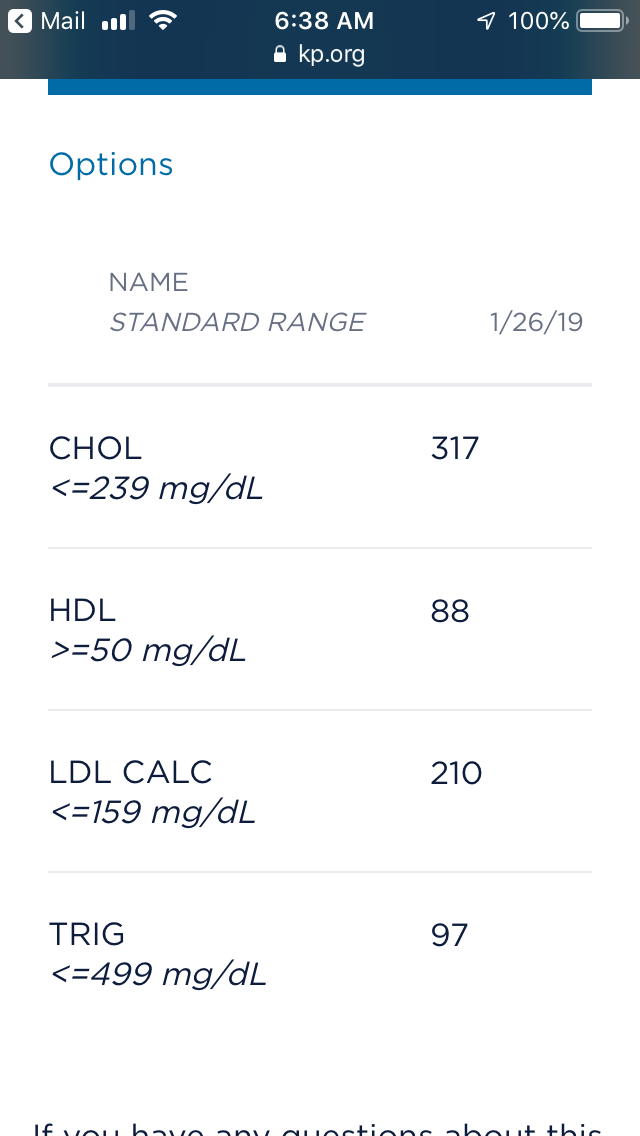Select the TRIG test name
This screenshot has height=1136, width=640.
(87, 934)
